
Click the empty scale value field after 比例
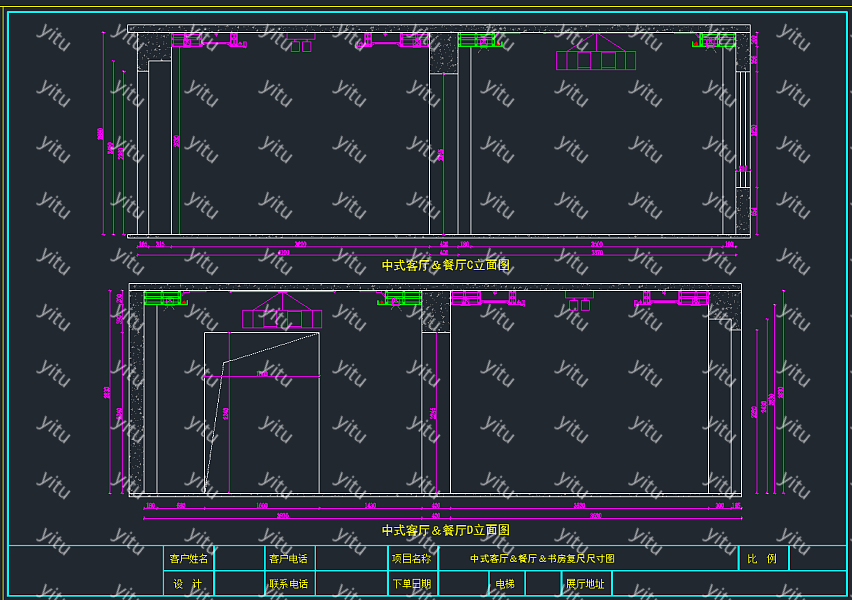pyautogui.click(x=816, y=559)
